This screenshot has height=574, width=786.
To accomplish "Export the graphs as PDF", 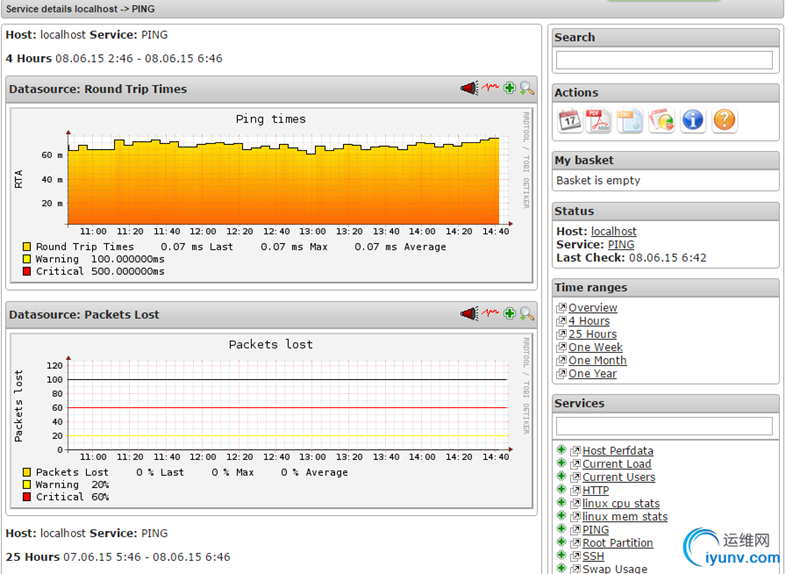I will [x=599, y=120].
